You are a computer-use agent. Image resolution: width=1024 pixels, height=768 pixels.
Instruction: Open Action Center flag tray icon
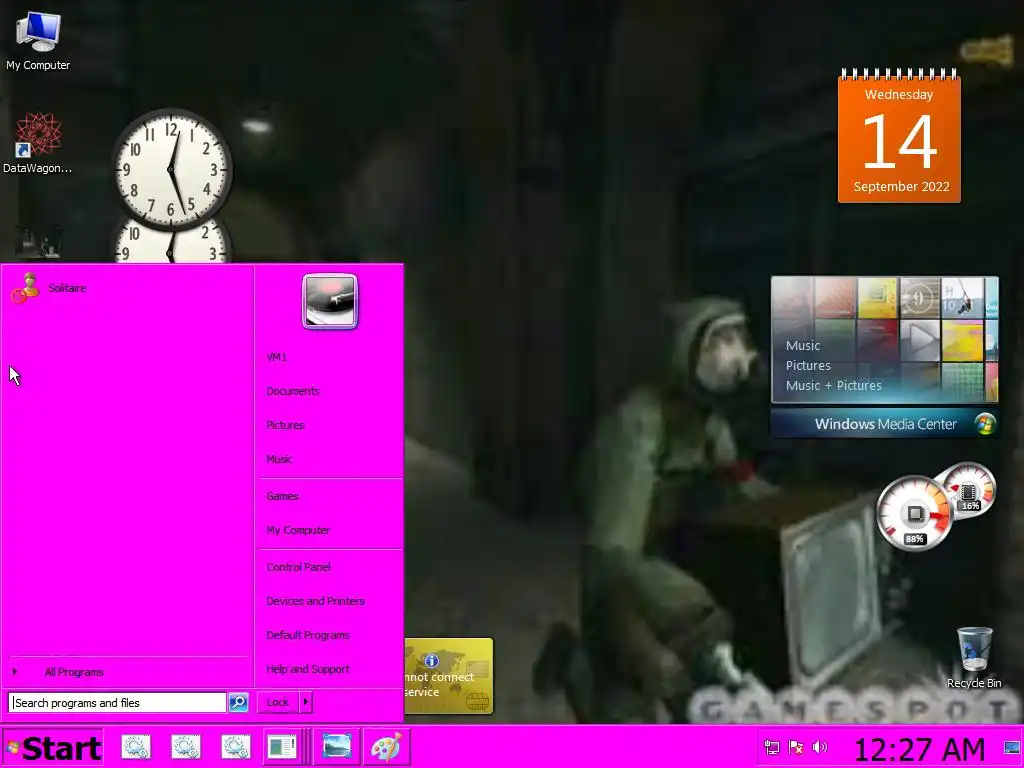click(796, 747)
